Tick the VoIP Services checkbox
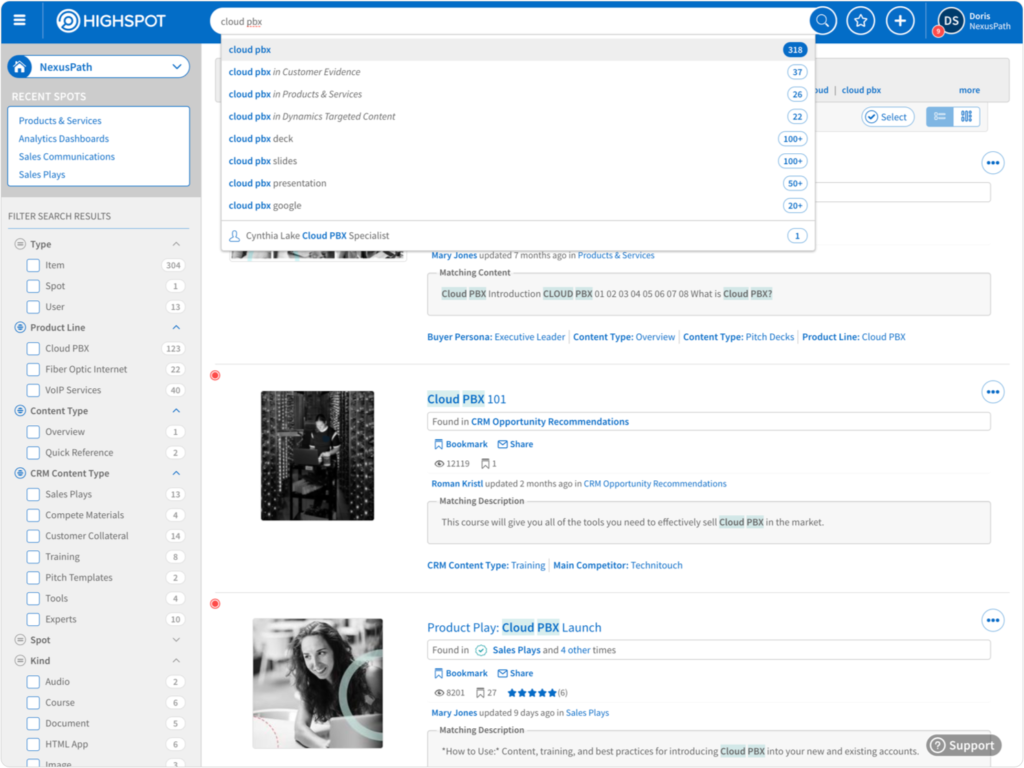This screenshot has width=1024, height=768. pos(33,391)
